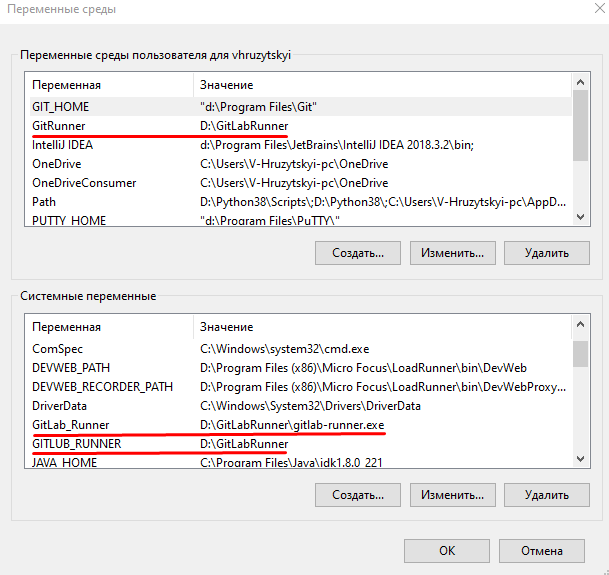Select the IntelliJ IDEA variable row
The width and height of the screenshot is (609, 575).
pyautogui.click(x=301, y=145)
